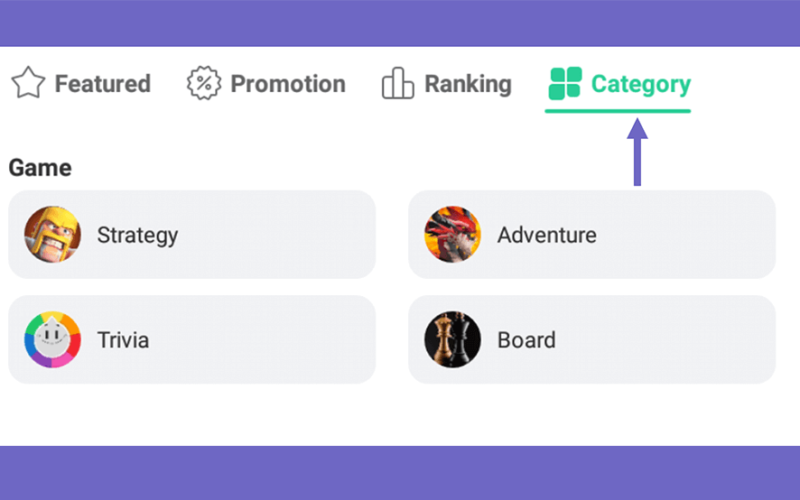Choose the Trivia category label

(x=123, y=340)
